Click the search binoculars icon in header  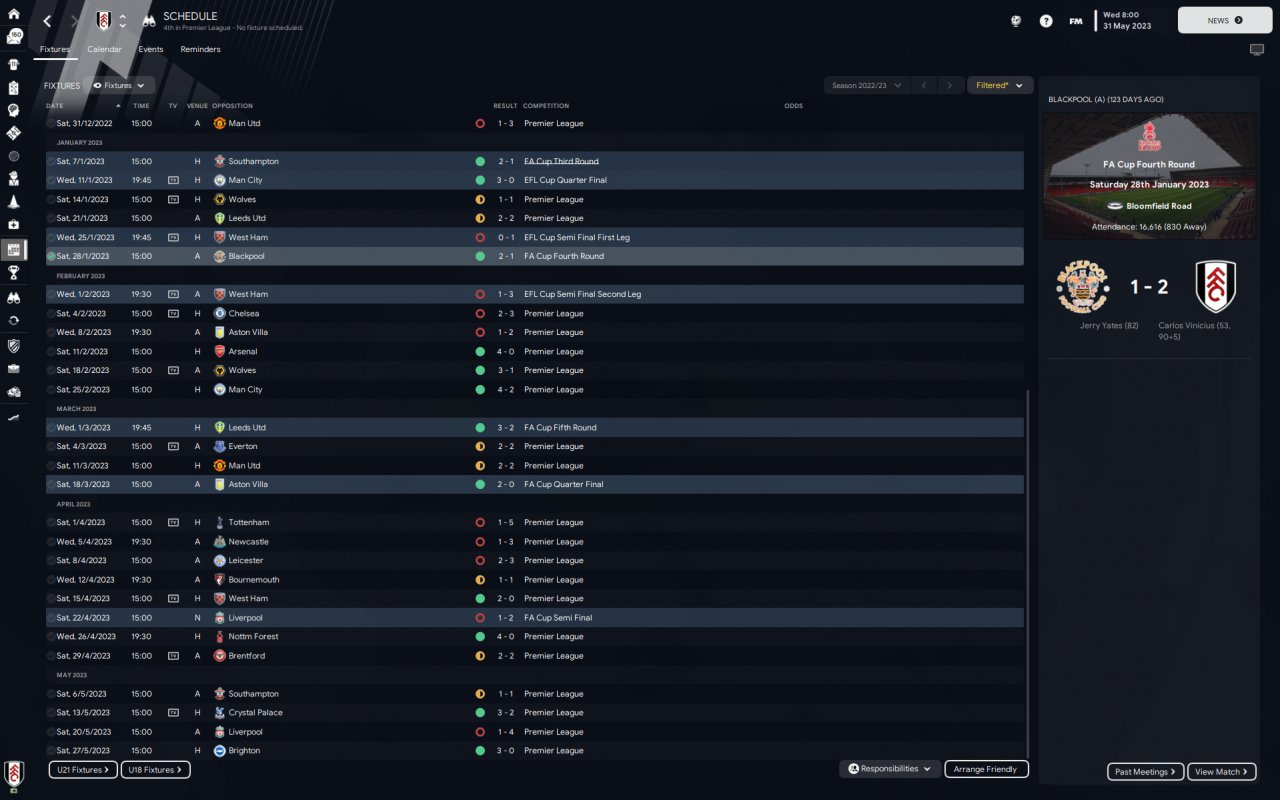coord(148,21)
